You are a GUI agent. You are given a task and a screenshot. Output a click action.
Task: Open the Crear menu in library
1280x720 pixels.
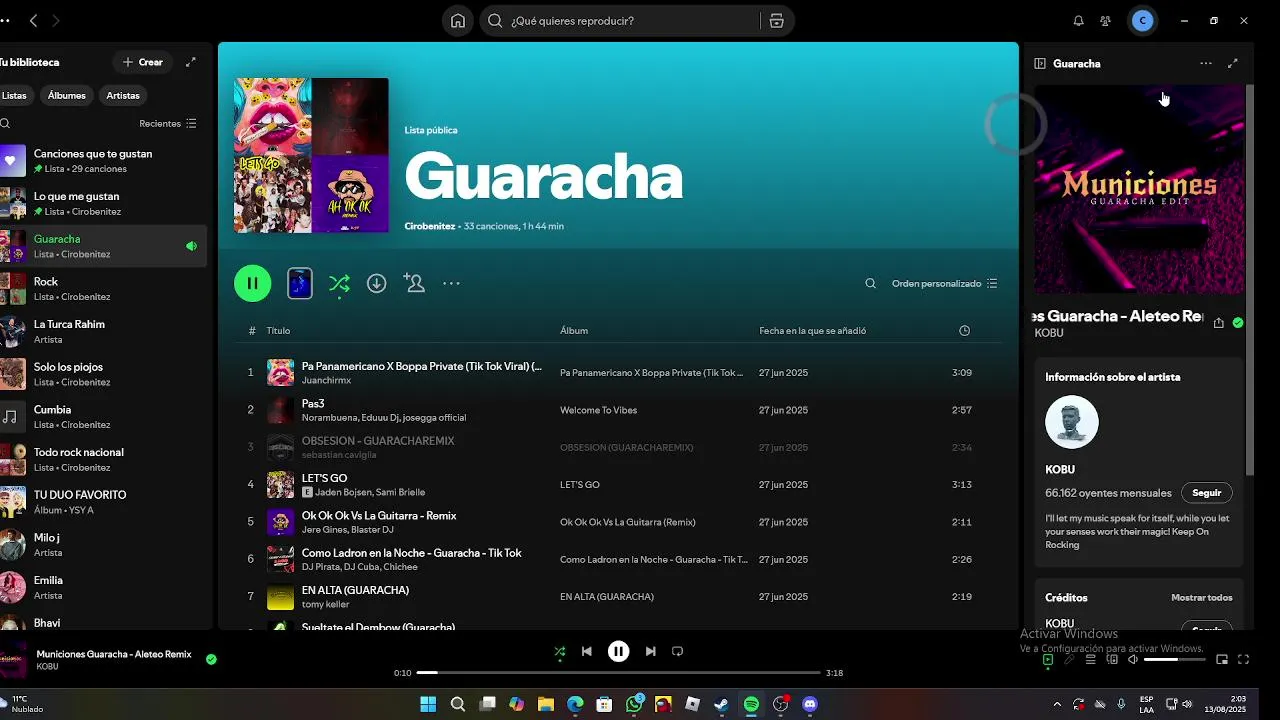click(x=142, y=62)
